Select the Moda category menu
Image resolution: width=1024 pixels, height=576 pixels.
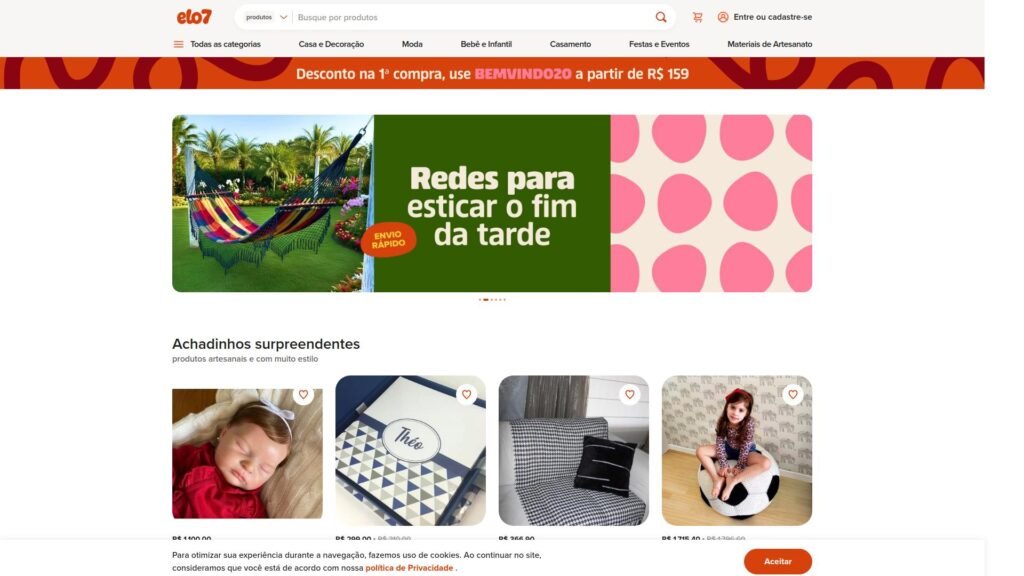pos(412,44)
